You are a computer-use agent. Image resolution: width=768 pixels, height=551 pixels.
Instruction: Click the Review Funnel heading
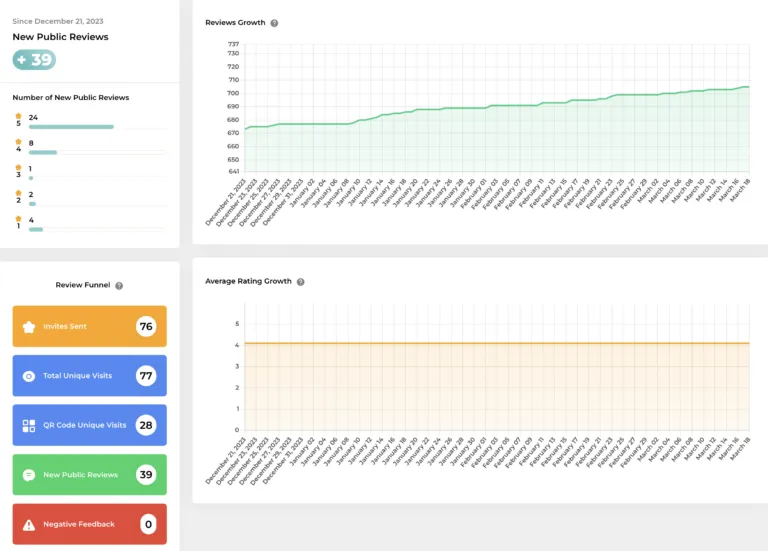pos(83,285)
